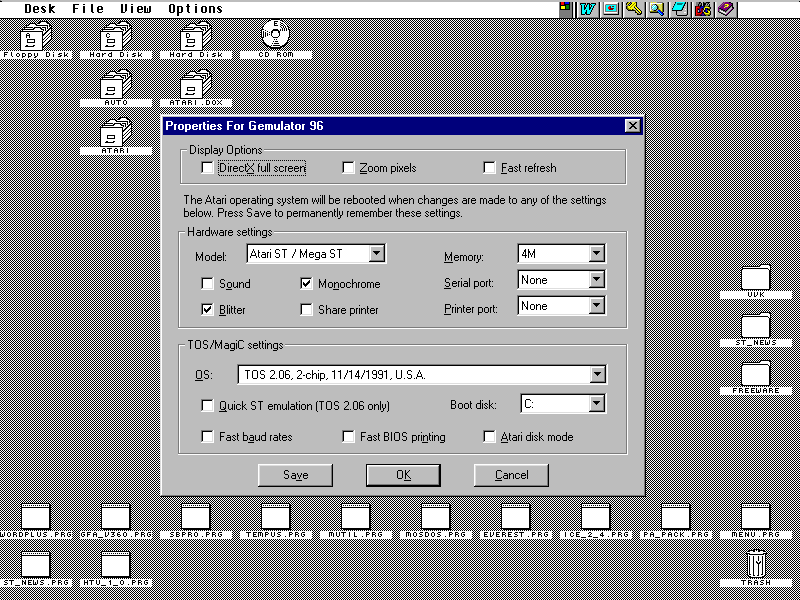This screenshot has width=800, height=600.
Task: Check the Share printer option
Action: point(306,309)
